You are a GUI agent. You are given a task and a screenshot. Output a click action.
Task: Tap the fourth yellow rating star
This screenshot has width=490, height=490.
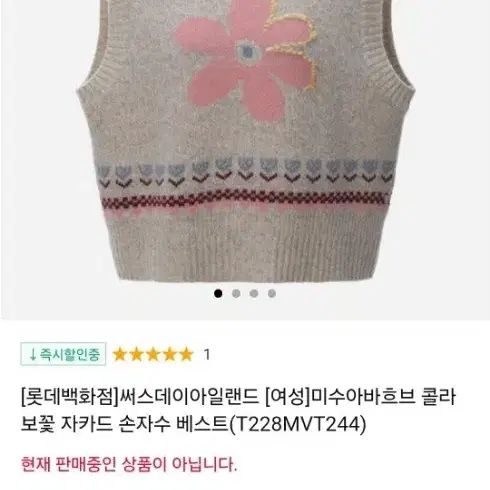(170, 354)
